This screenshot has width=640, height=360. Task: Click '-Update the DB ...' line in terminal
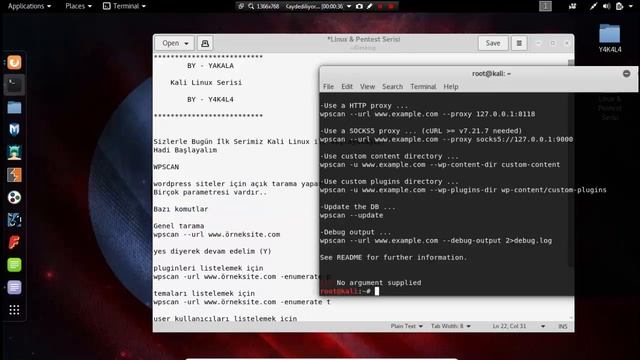click(x=358, y=207)
